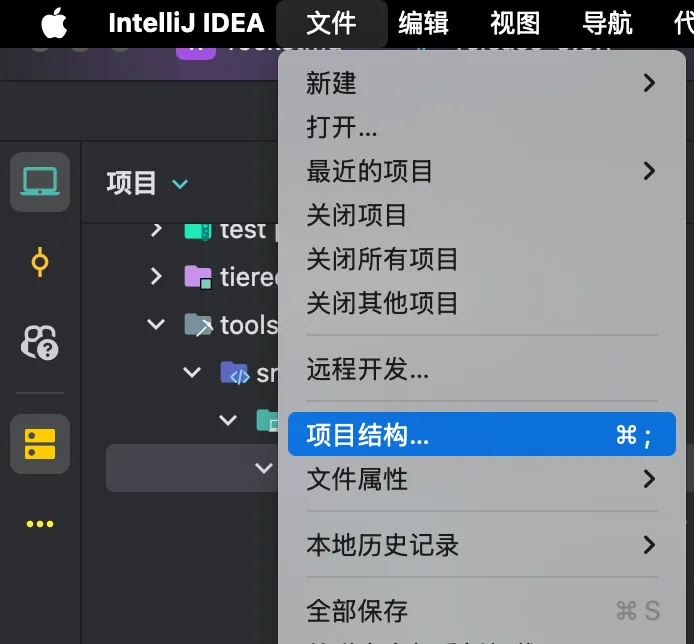The image size is (694, 644).
Task: Open the Project tool window icon
Action: (40, 182)
